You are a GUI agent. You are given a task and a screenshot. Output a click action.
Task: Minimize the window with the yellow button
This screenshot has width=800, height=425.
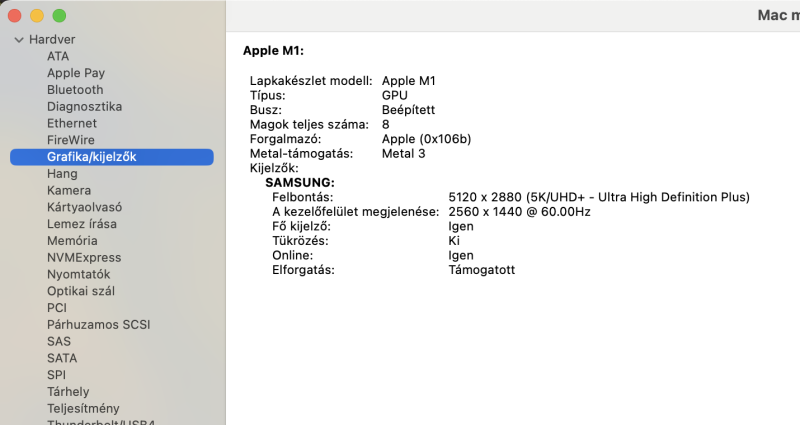click(37, 16)
